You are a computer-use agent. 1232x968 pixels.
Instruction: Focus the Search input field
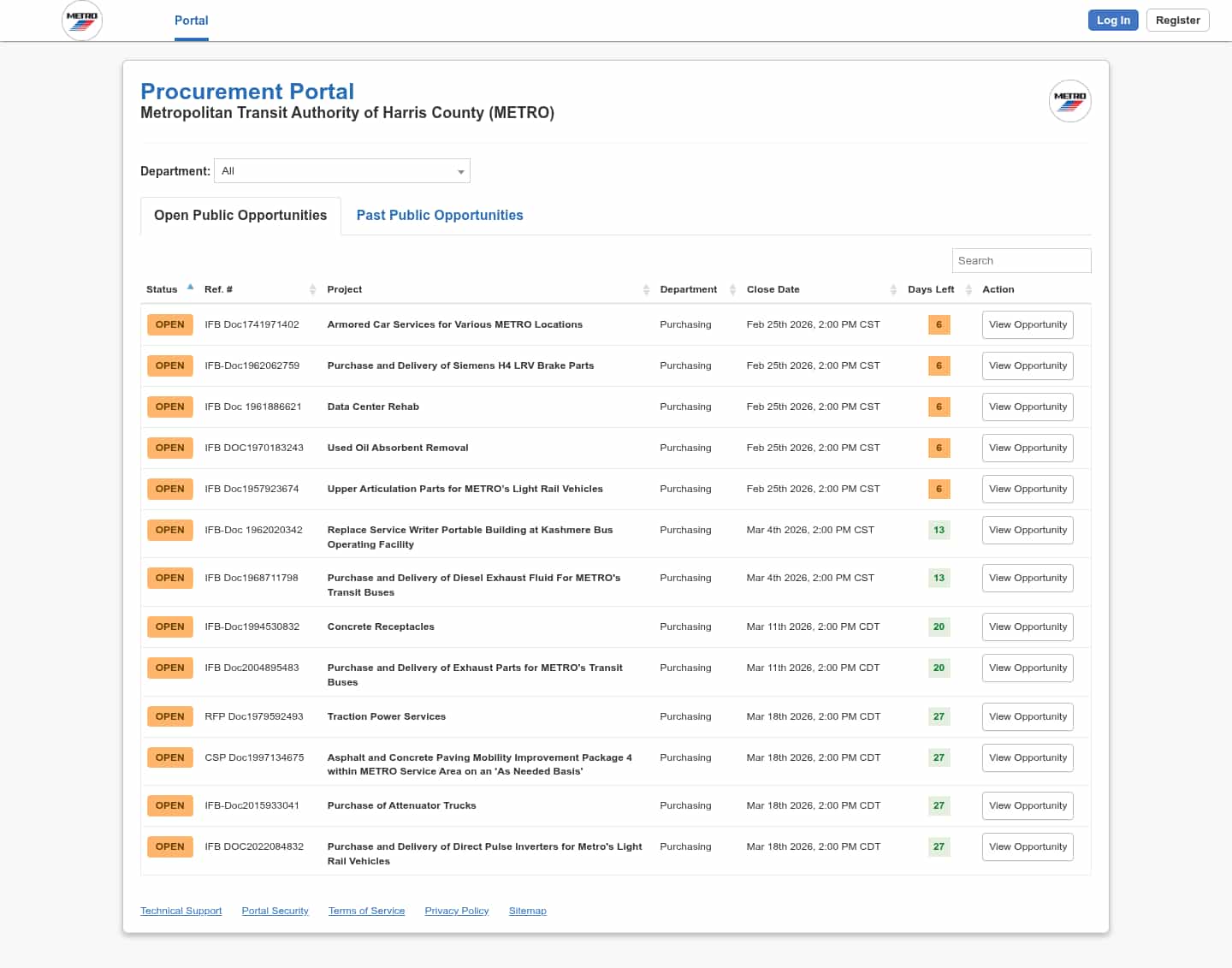tap(1021, 261)
